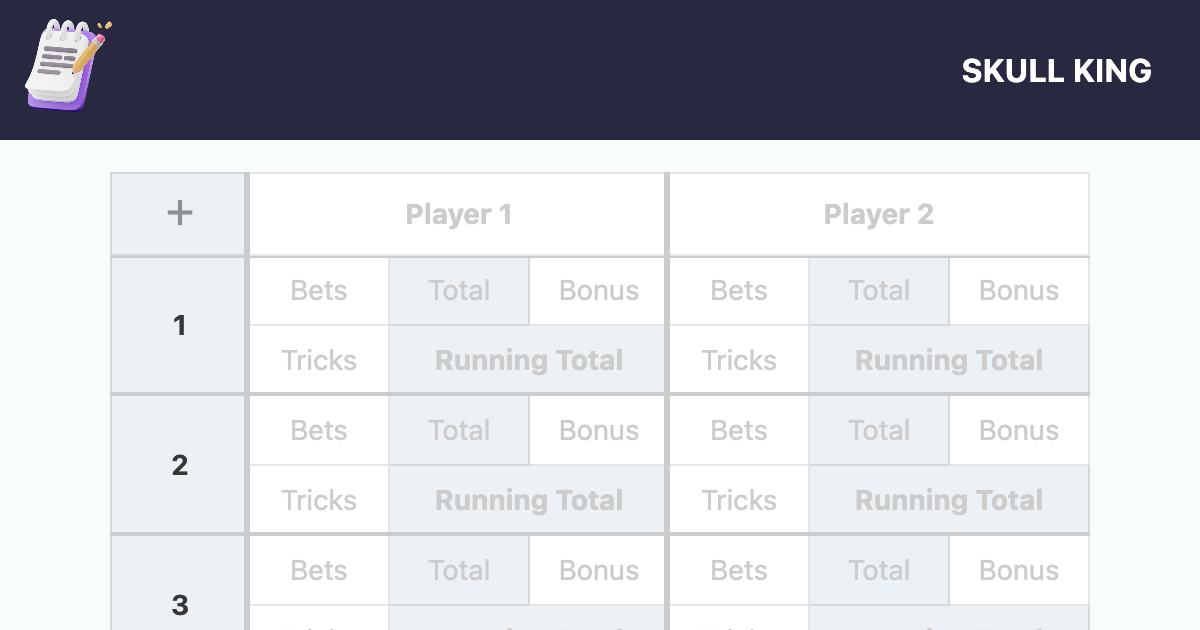1200x630 pixels.
Task: Enter Player 1 Bets for round 1
Action: tap(319, 291)
